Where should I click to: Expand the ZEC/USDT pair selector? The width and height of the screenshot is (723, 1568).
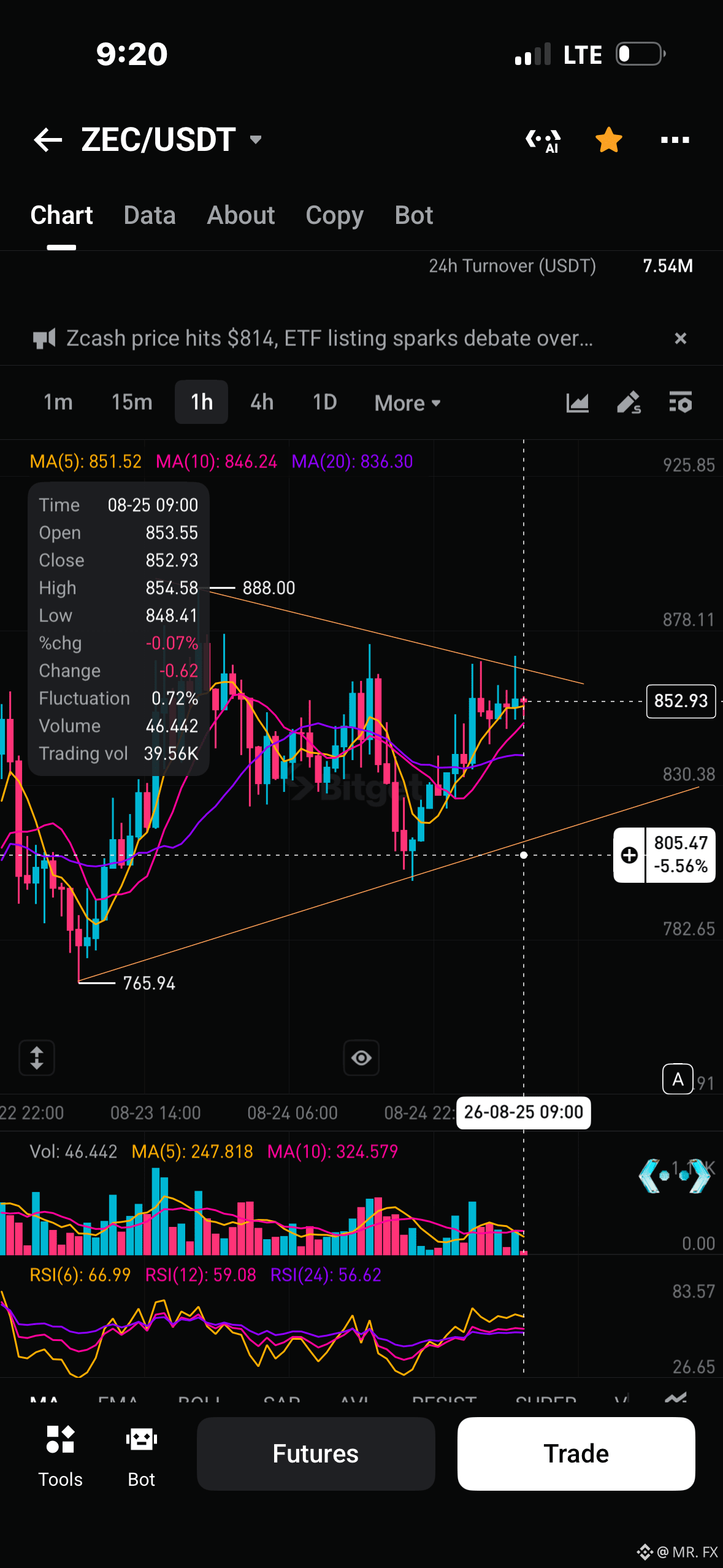(256, 140)
